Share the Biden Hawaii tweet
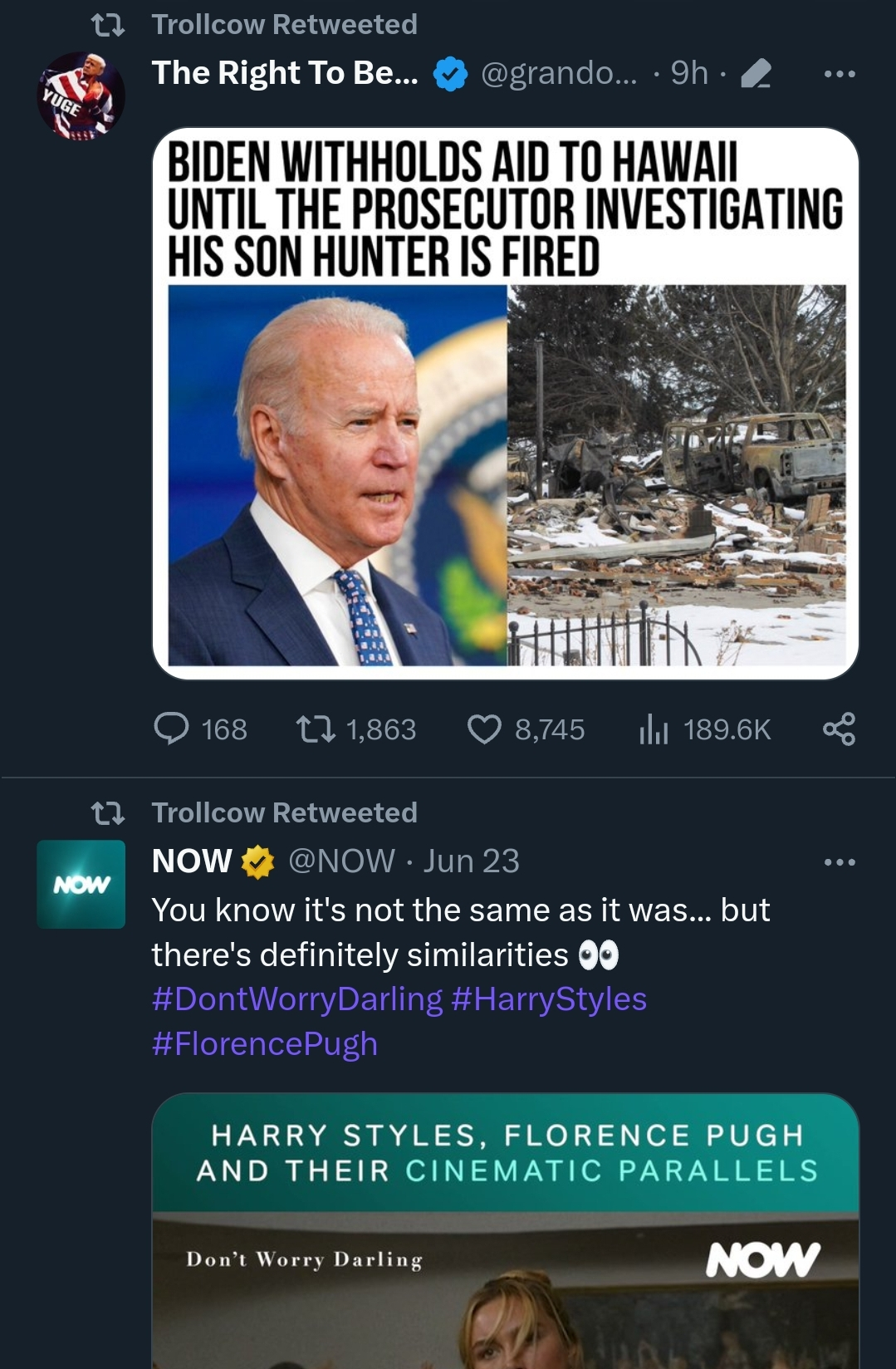896x1369 pixels. [839, 729]
